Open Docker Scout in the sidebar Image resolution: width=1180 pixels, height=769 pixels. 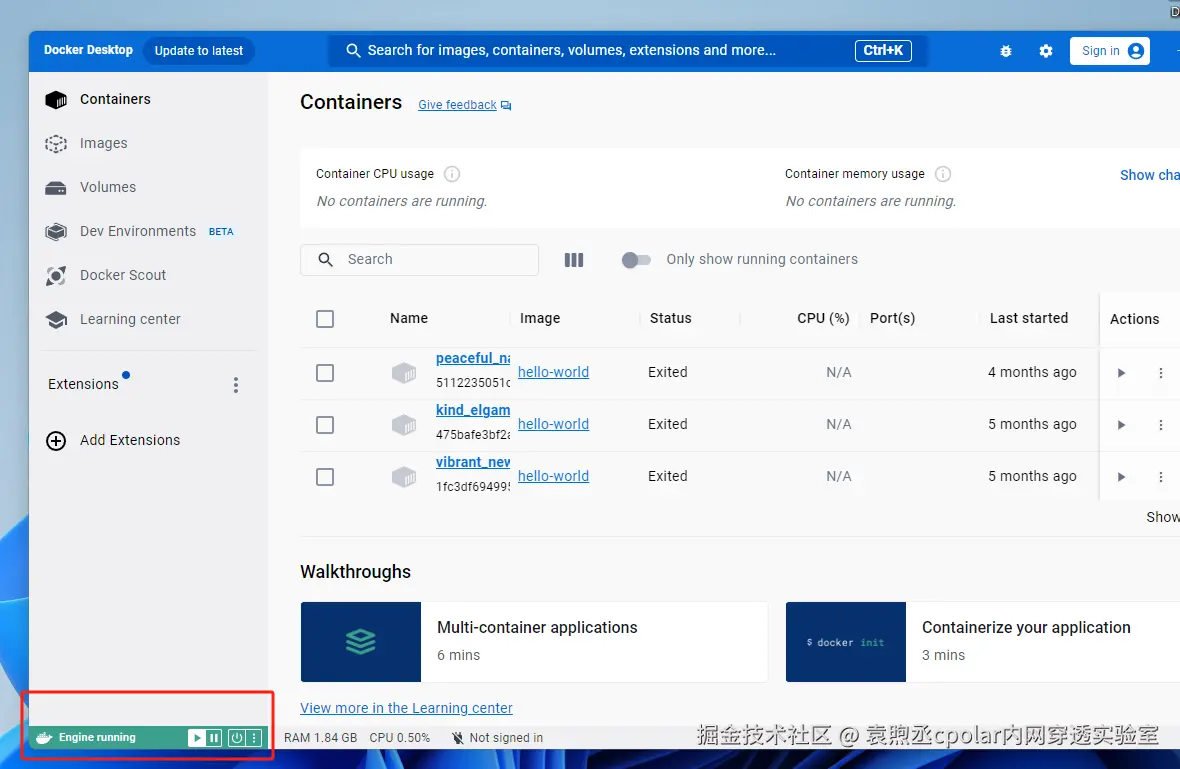123,275
